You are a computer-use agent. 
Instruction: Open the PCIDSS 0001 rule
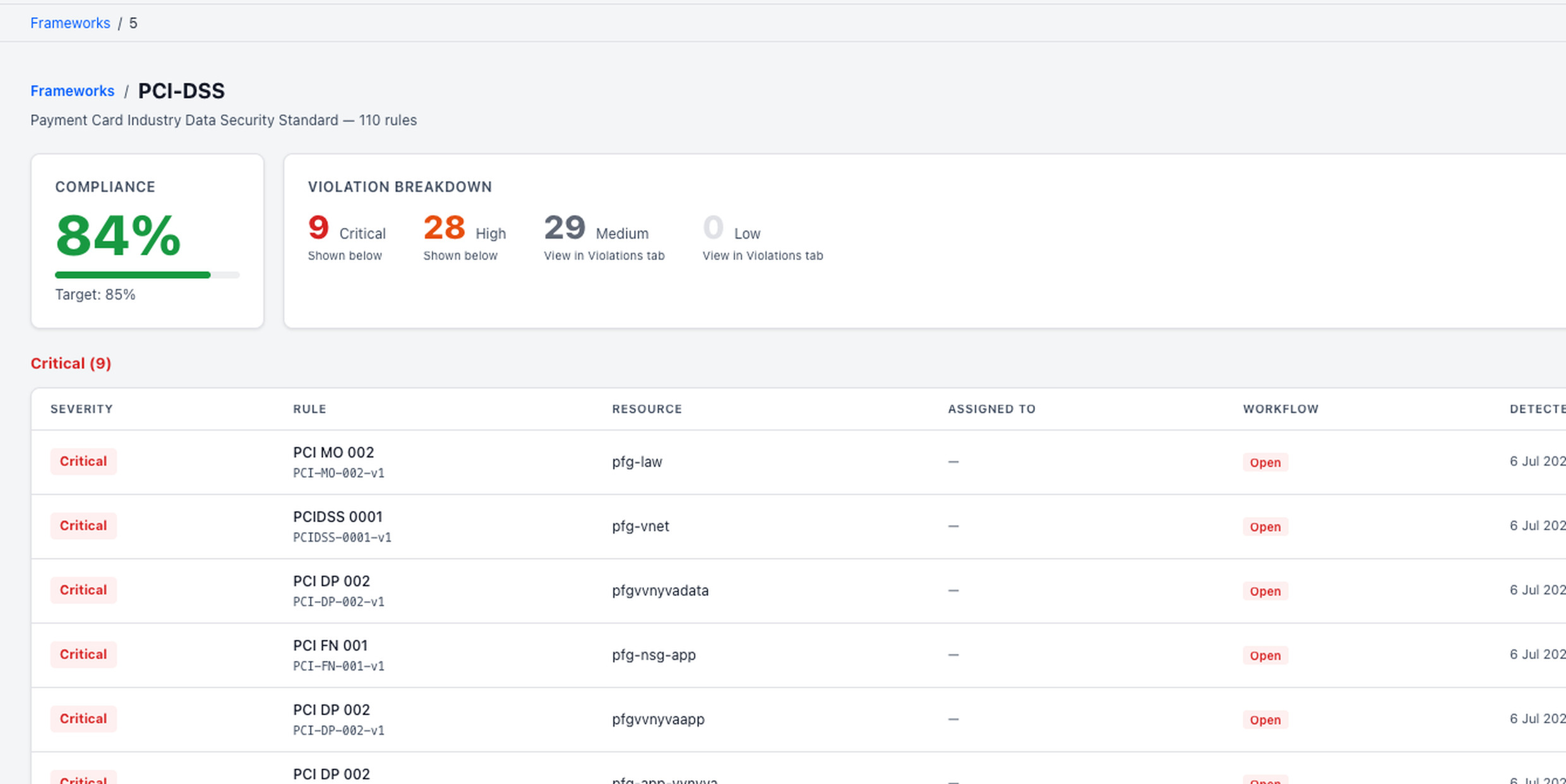[x=338, y=517]
